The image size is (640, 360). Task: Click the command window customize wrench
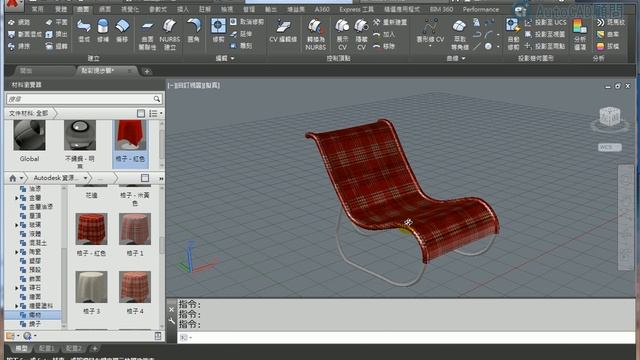tap(172, 322)
